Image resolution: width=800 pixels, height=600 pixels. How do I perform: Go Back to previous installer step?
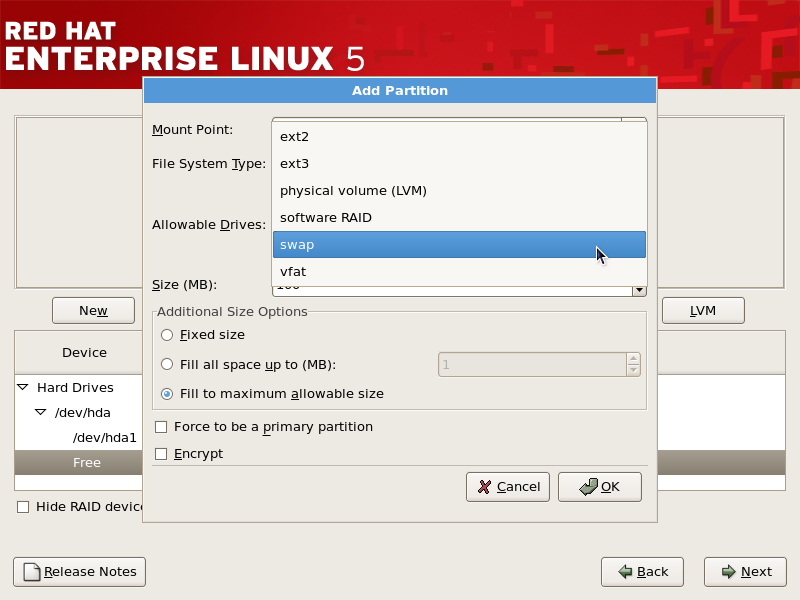[x=642, y=572]
